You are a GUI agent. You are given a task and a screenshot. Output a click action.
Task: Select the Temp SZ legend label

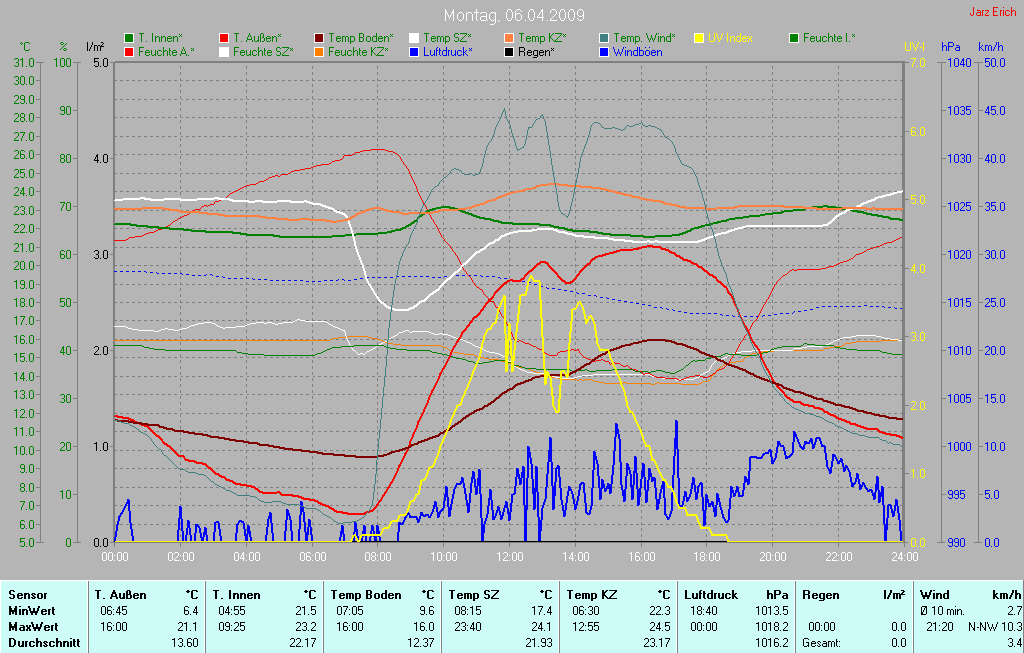pos(448,38)
